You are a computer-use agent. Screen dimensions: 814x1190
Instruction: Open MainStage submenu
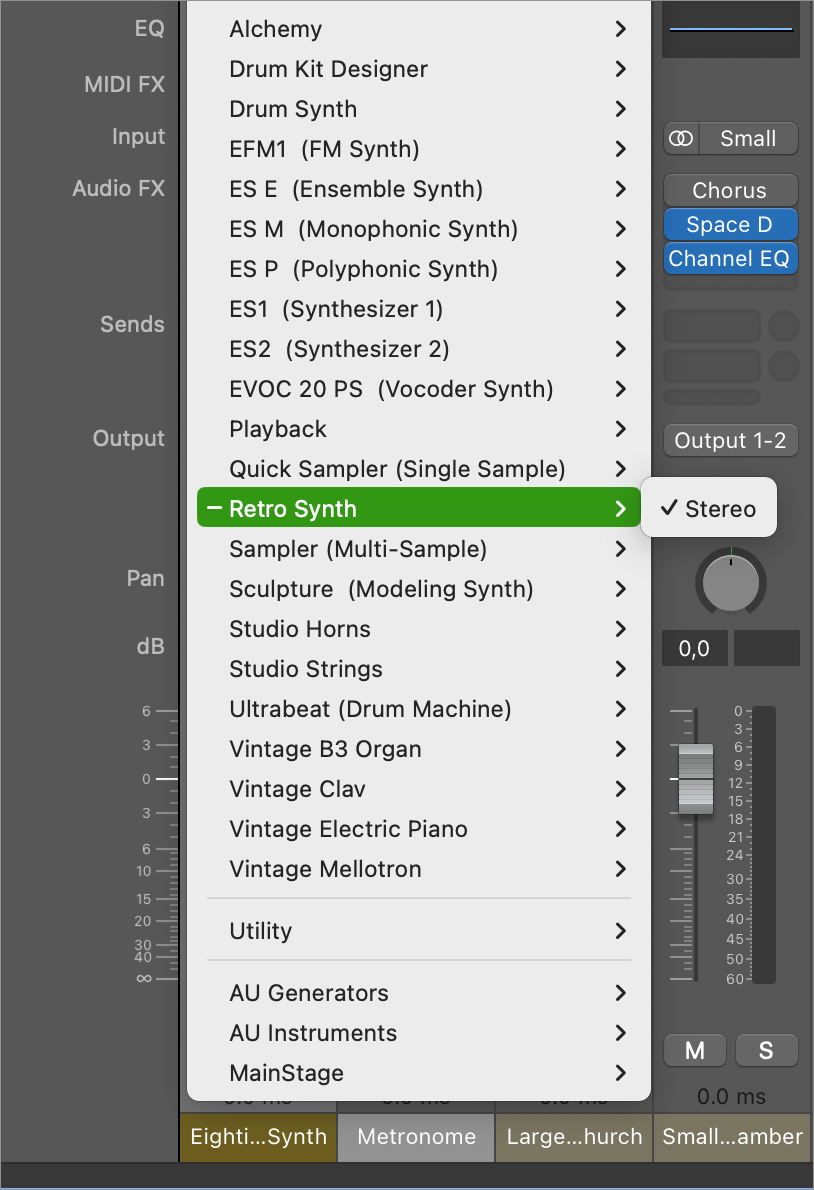point(419,1073)
